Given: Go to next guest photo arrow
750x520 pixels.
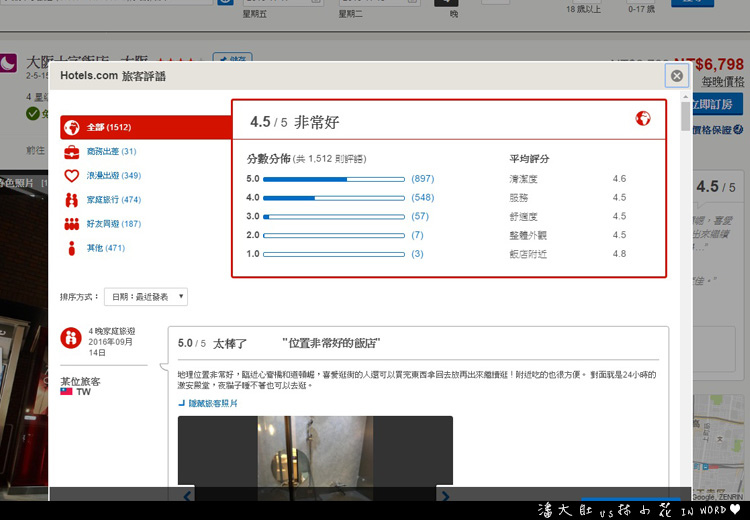Looking at the screenshot, I should click(445, 496).
